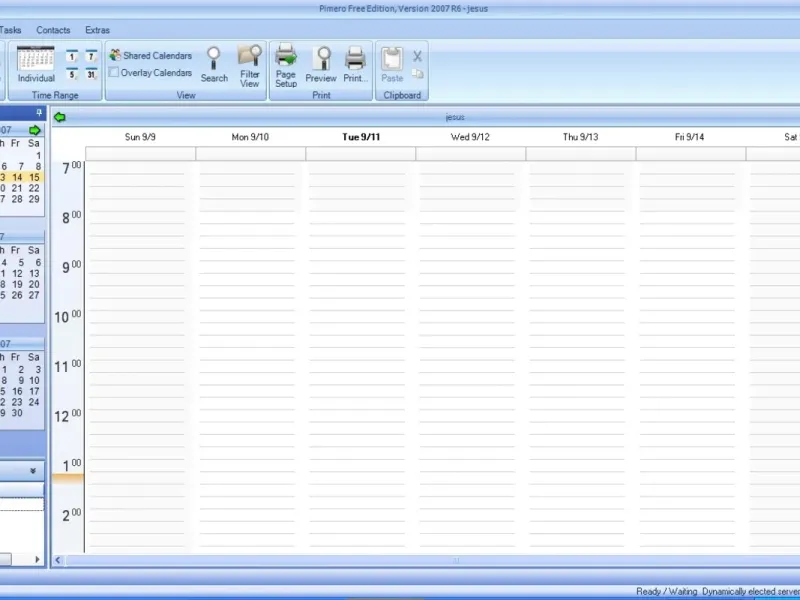
Task: Open Filter View
Action: [249, 66]
